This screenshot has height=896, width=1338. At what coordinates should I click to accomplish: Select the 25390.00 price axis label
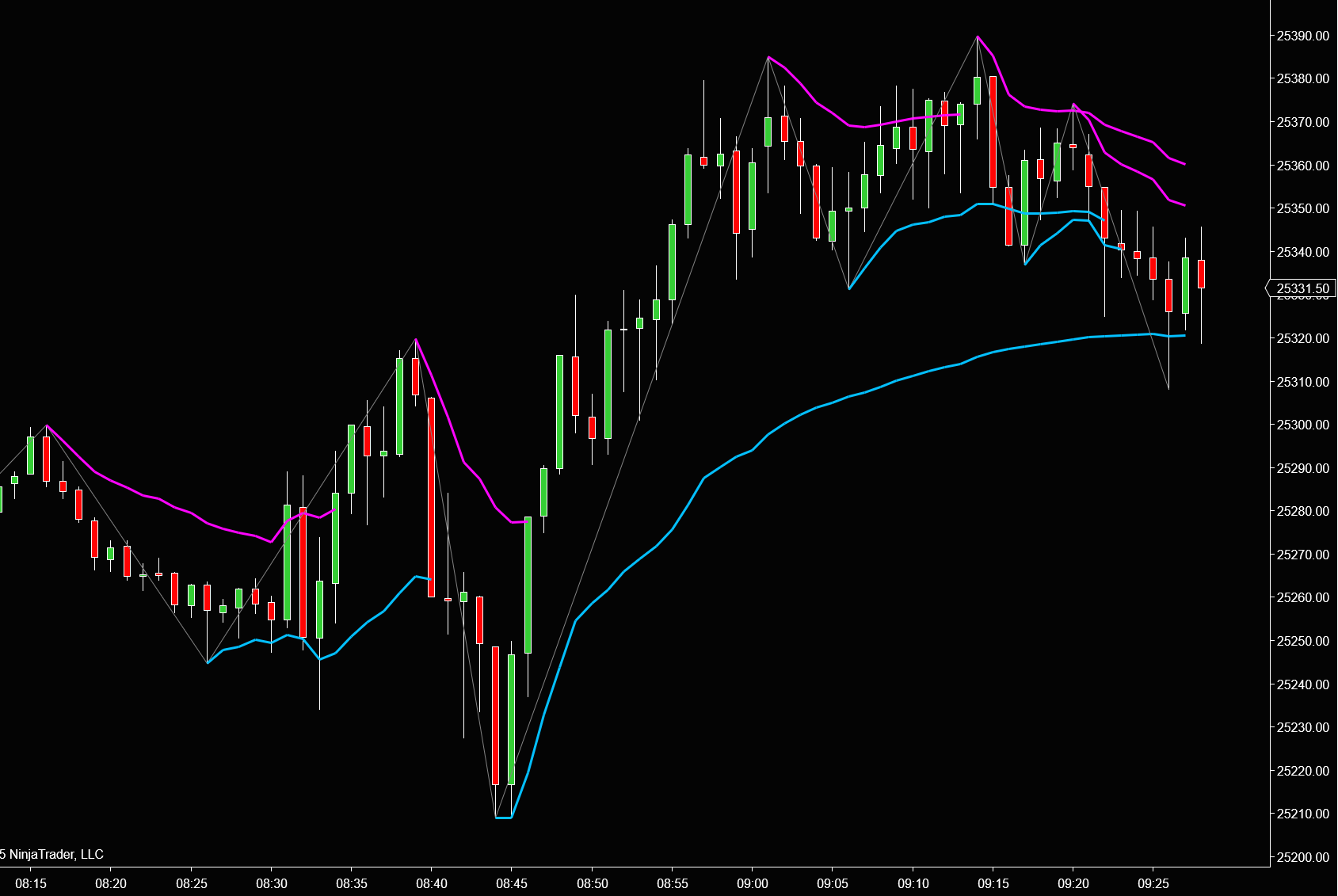coord(1303,36)
